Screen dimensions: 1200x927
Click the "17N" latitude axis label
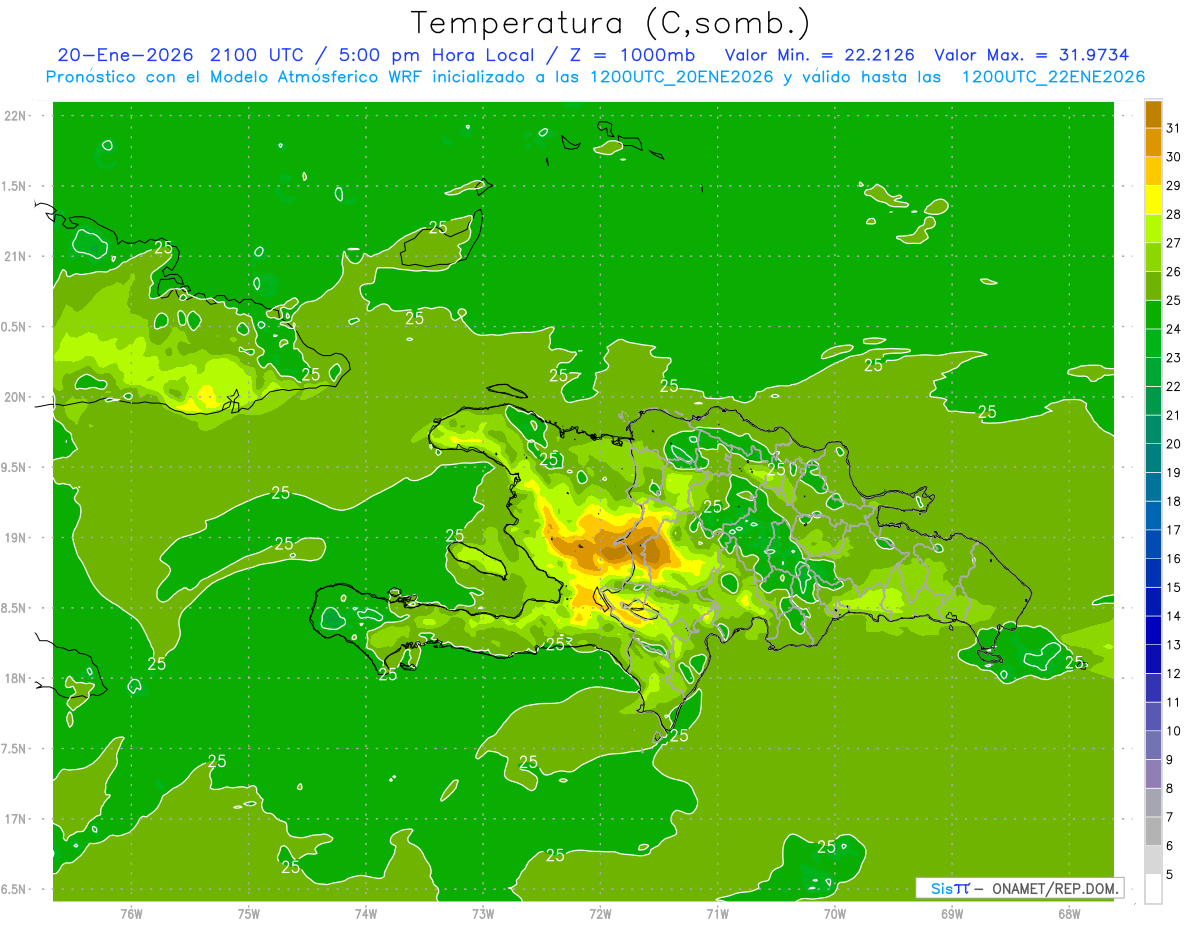pyautogui.click(x=15, y=820)
